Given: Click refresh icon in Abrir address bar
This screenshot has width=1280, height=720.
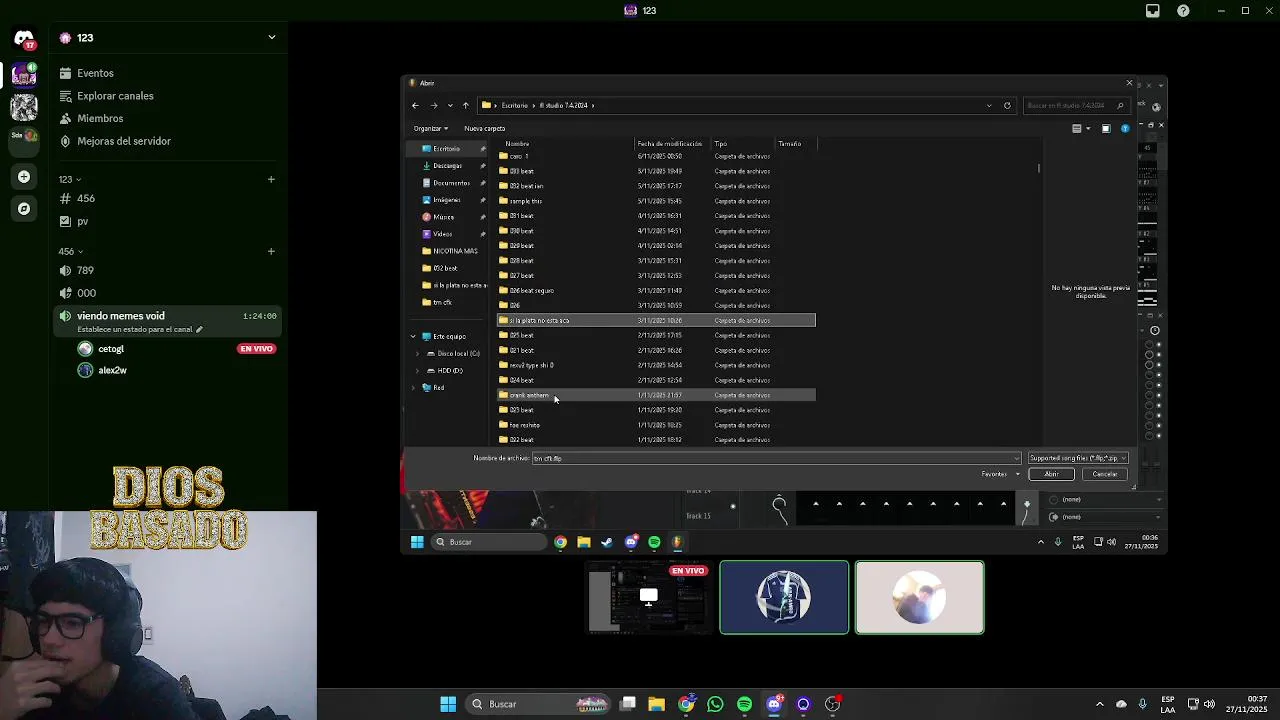Looking at the screenshot, I should [x=1007, y=105].
